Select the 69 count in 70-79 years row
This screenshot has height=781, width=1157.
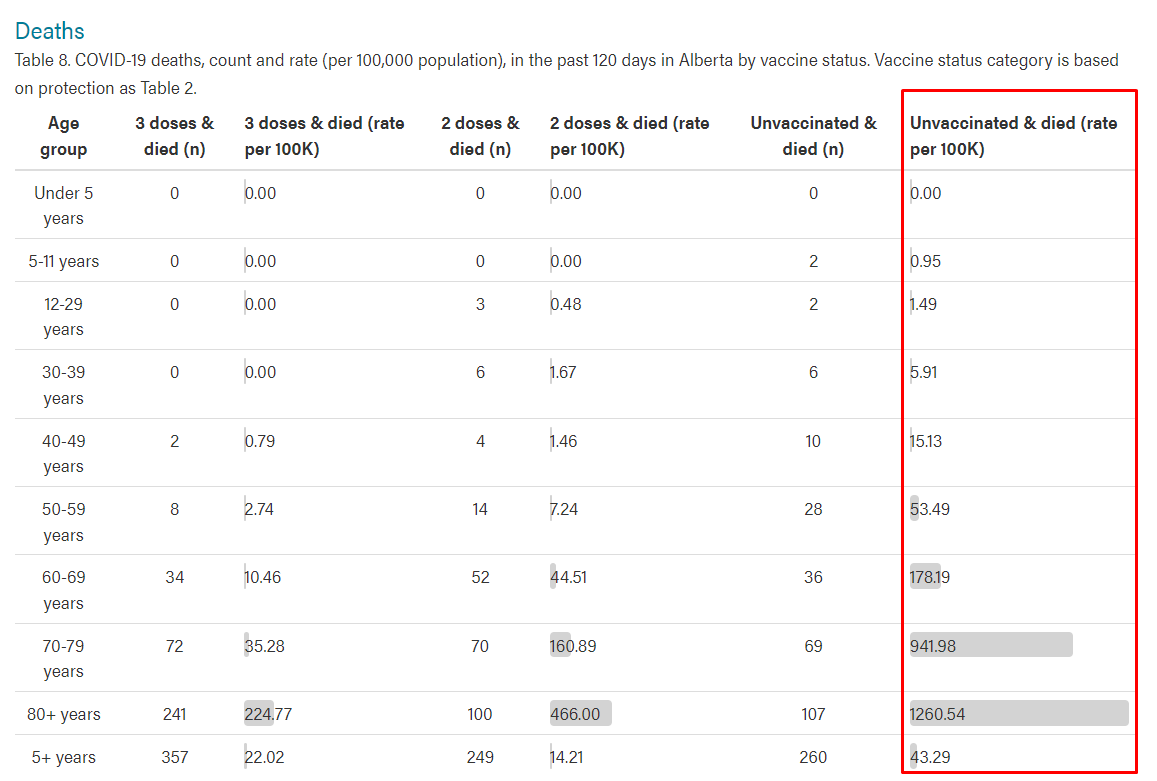(x=813, y=647)
